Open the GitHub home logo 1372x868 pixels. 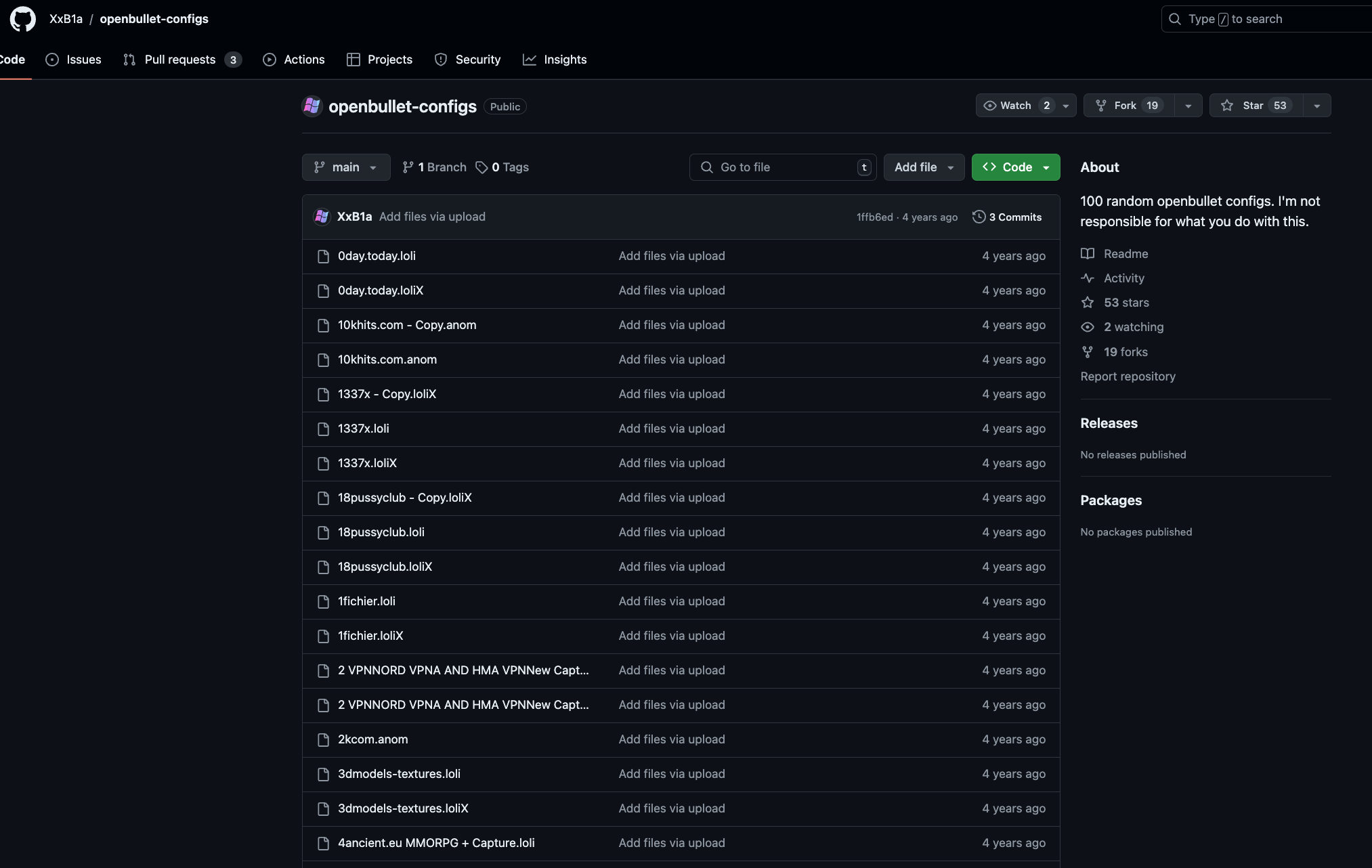pyautogui.click(x=23, y=19)
